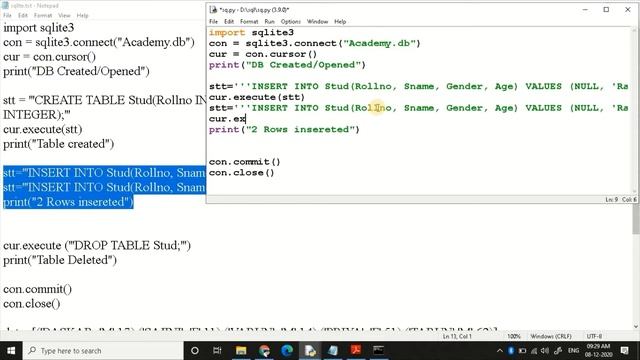The width and height of the screenshot is (640, 360).
Task: Open Task View on the taskbar
Action: coord(217,351)
